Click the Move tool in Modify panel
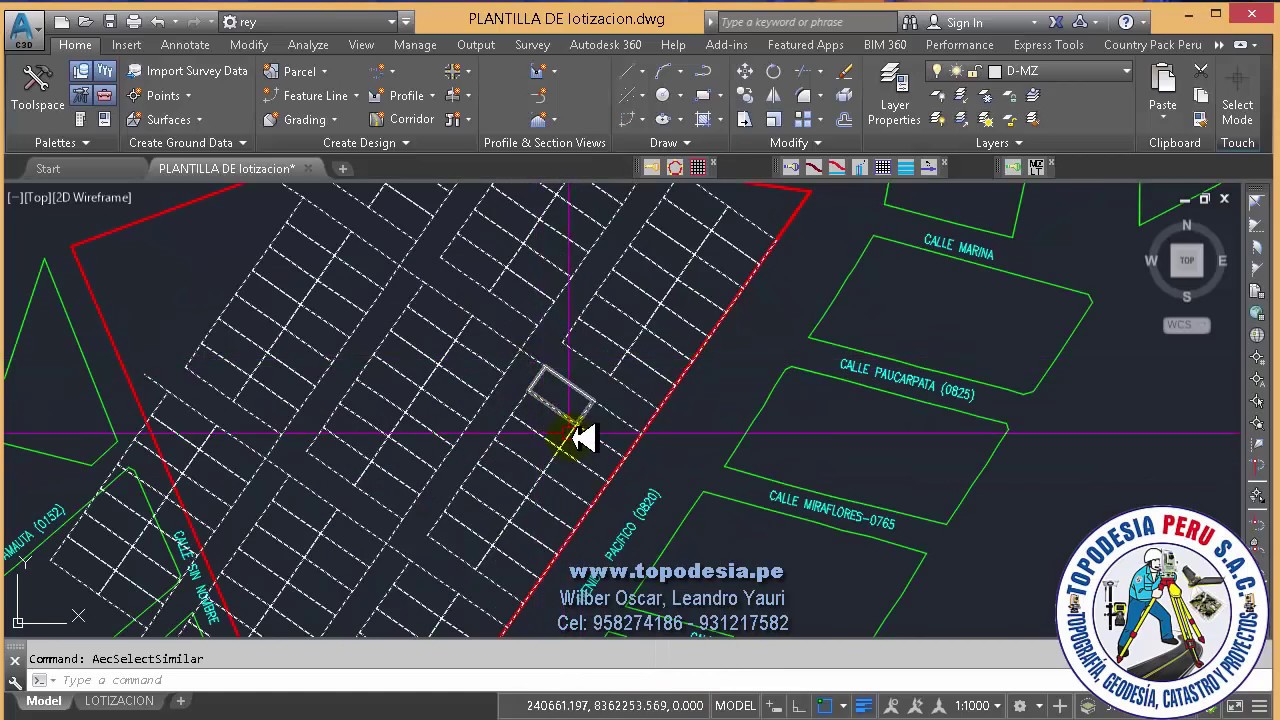The width and height of the screenshot is (1280, 720). tap(745, 71)
